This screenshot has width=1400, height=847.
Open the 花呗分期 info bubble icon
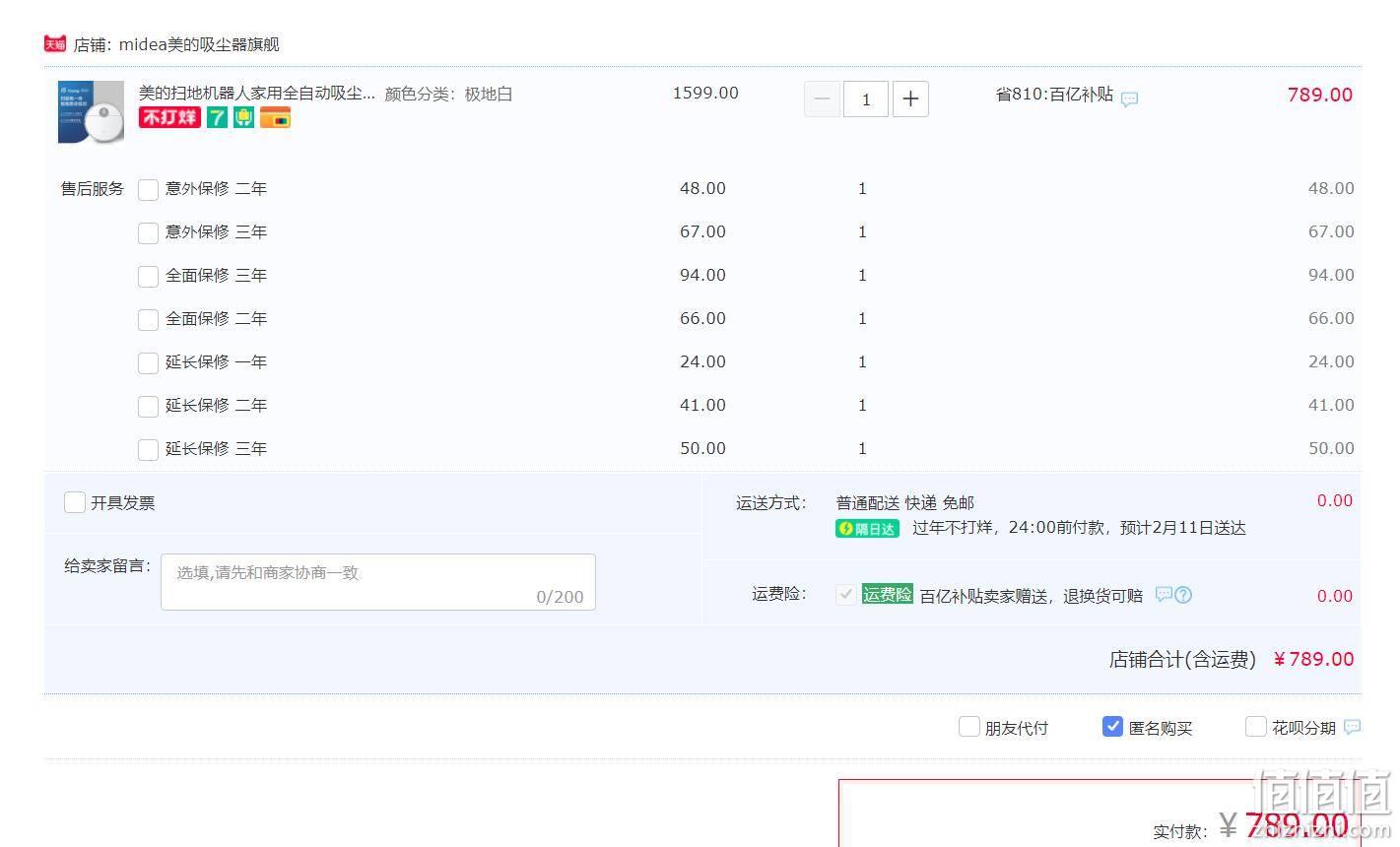[x=1352, y=727]
